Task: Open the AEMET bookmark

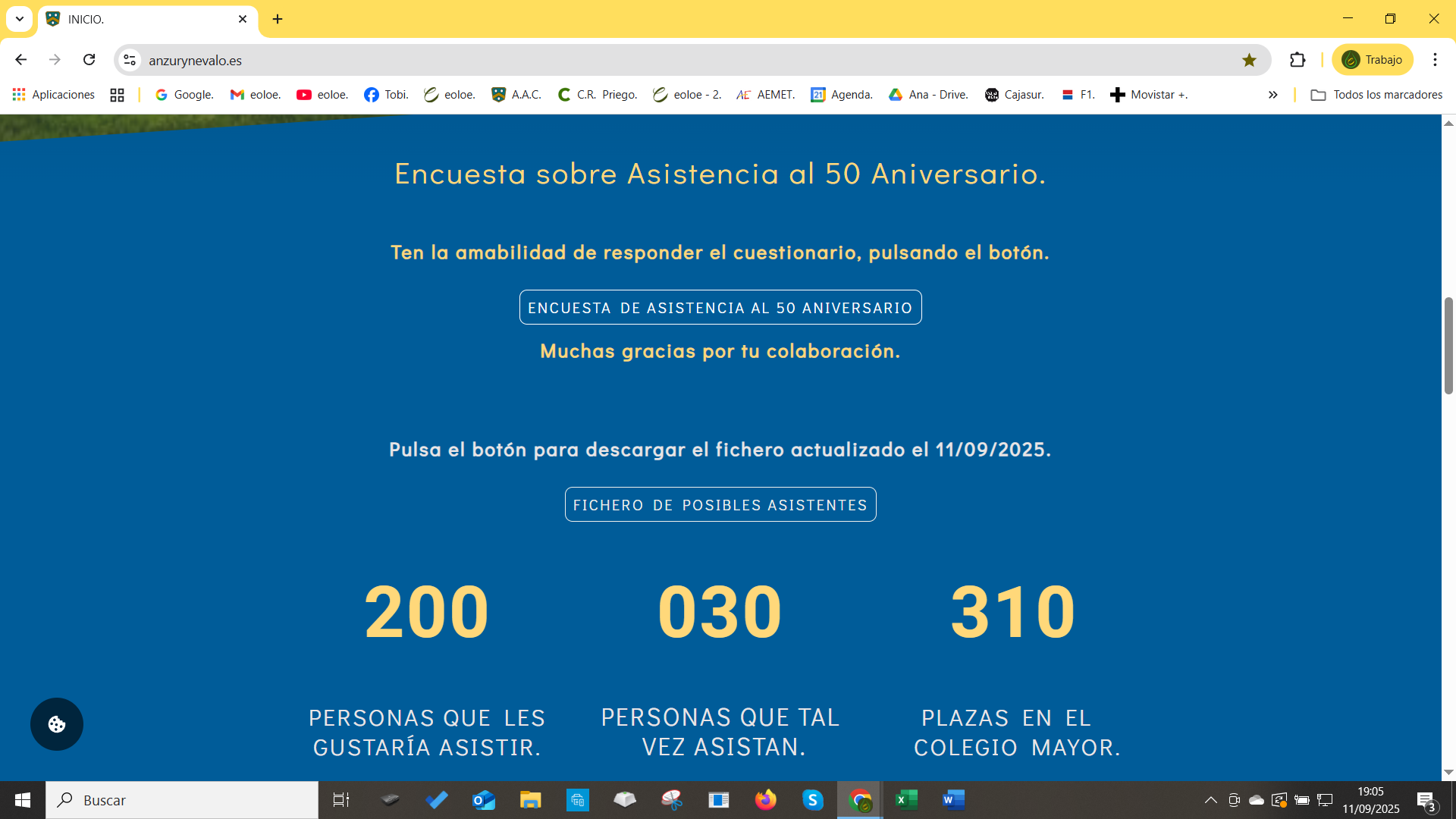Action: 766,95
